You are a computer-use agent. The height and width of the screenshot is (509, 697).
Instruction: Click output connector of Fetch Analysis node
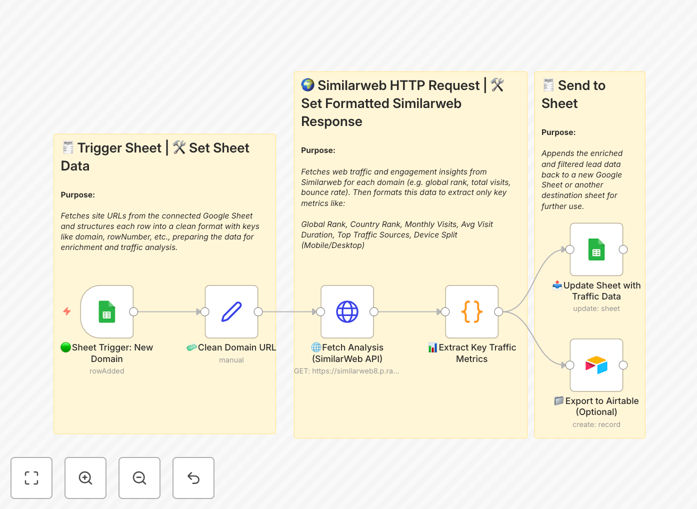[374, 312]
